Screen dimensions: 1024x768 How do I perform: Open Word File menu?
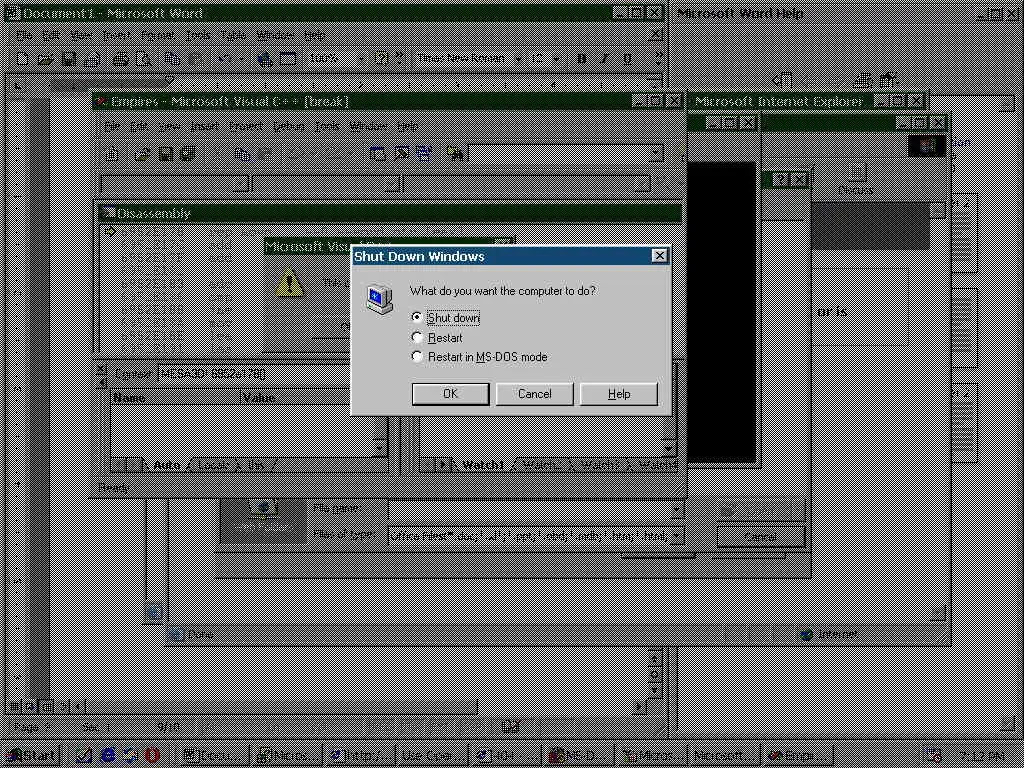(24, 35)
